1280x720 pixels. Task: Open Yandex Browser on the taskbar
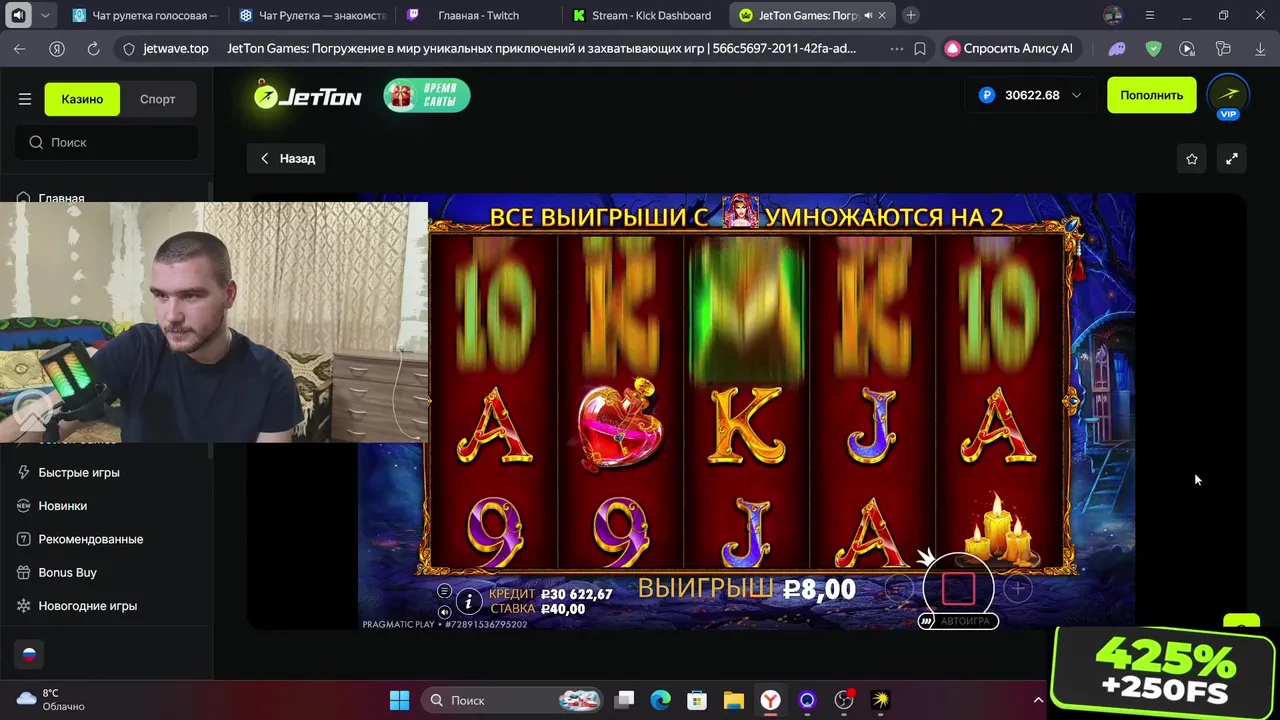click(x=771, y=700)
